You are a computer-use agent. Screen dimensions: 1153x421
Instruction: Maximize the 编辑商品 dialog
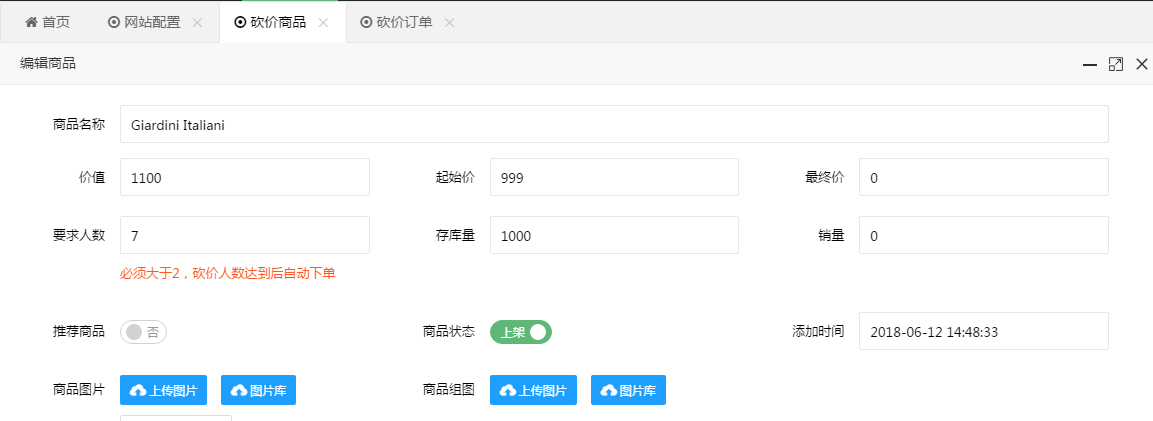[x=1116, y=64]
